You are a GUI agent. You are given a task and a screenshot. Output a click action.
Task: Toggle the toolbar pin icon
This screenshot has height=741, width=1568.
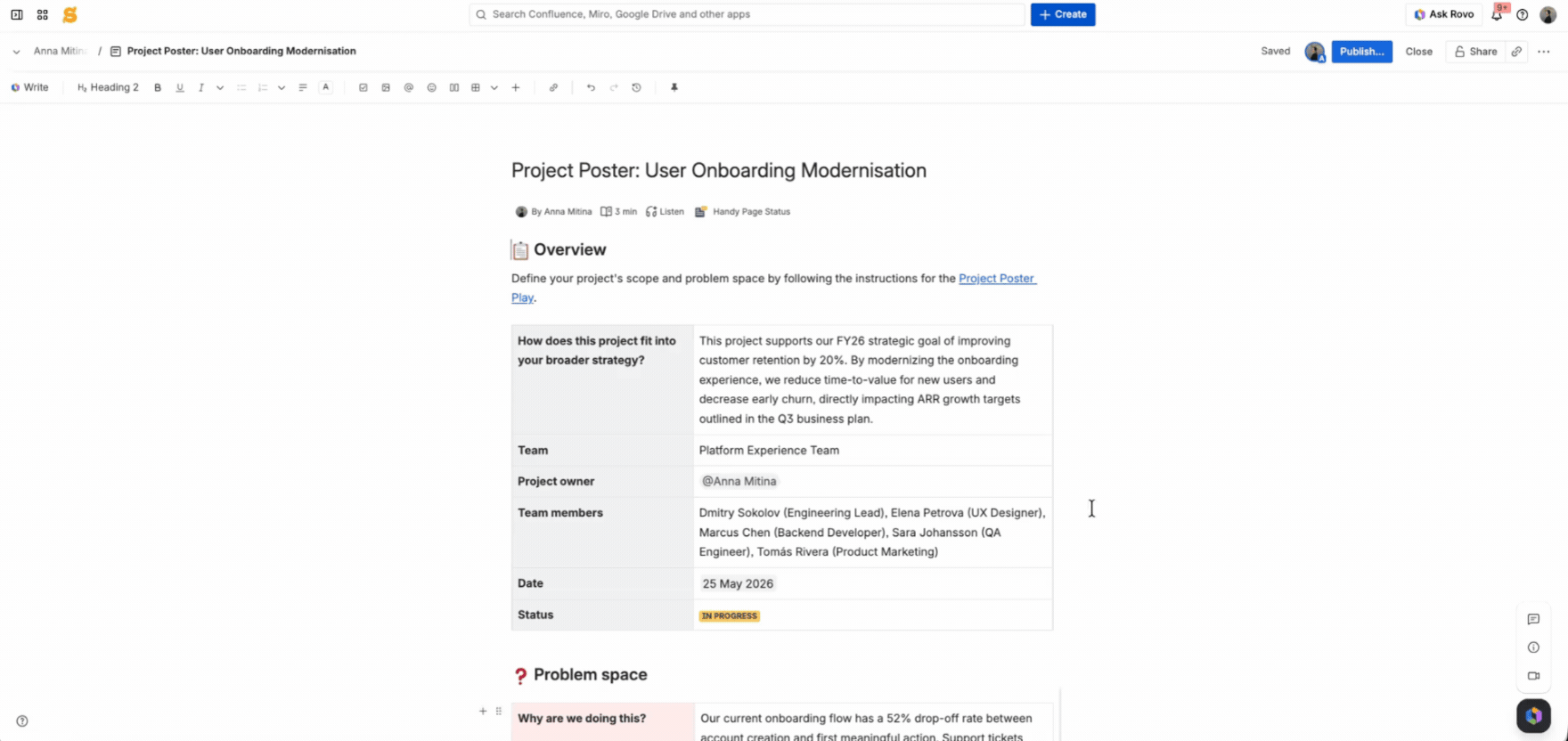tap(674, 87)
